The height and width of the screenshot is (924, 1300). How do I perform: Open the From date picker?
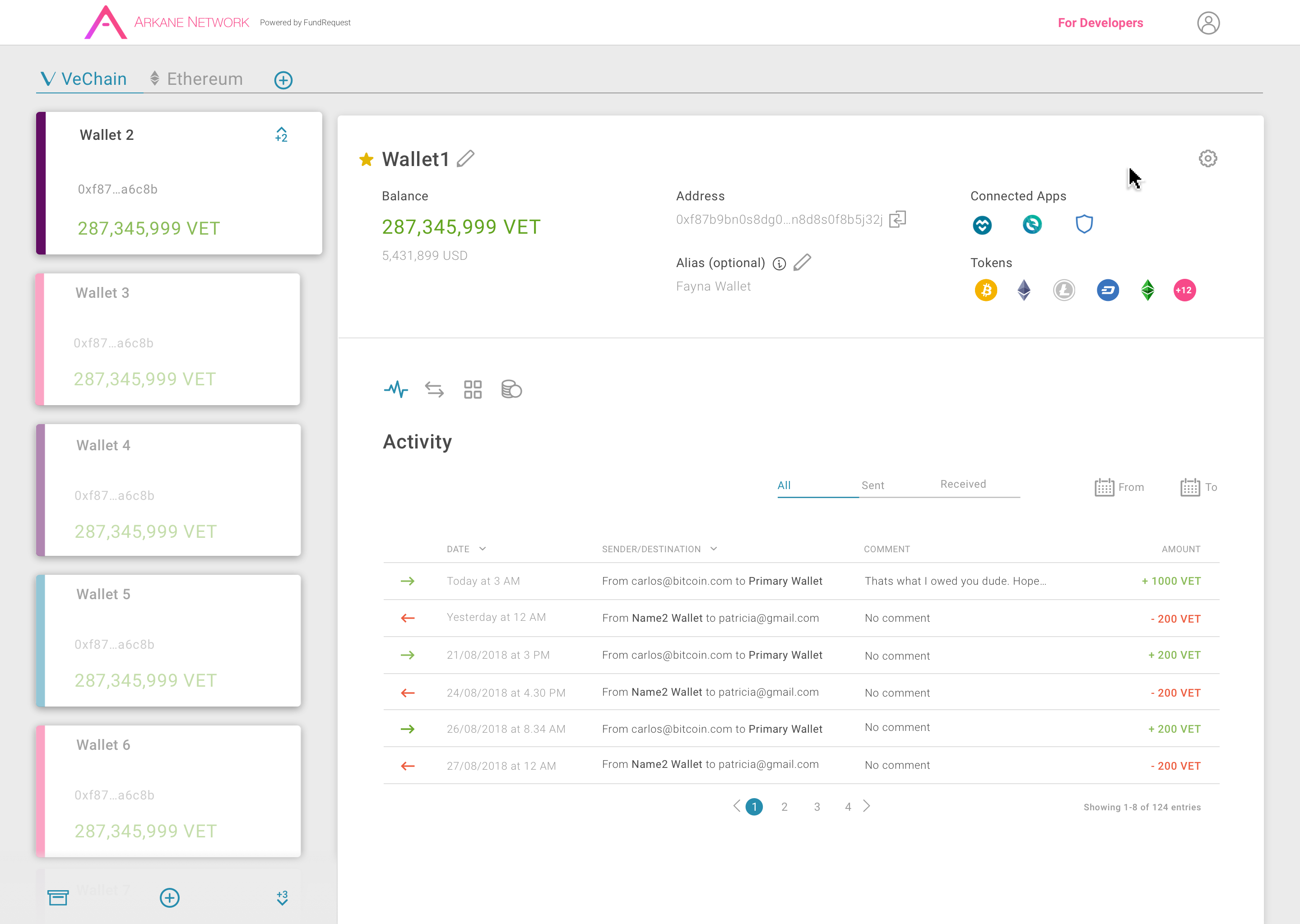pos(1119,487)
